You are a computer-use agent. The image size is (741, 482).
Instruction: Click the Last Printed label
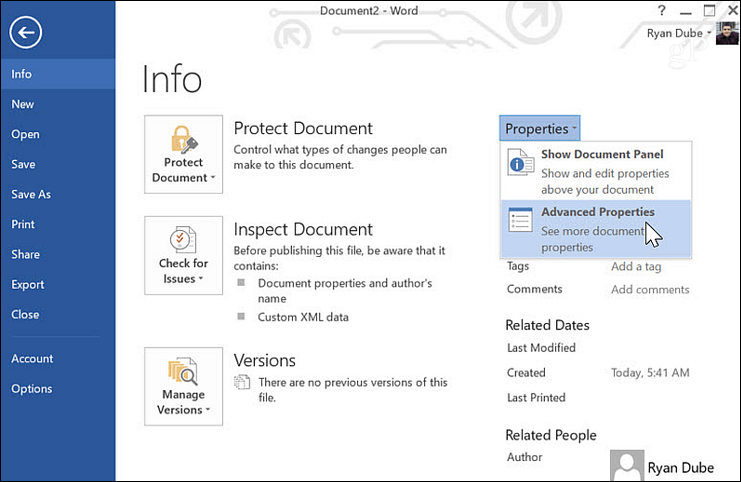pyautogui.click(x=536, y=398)
